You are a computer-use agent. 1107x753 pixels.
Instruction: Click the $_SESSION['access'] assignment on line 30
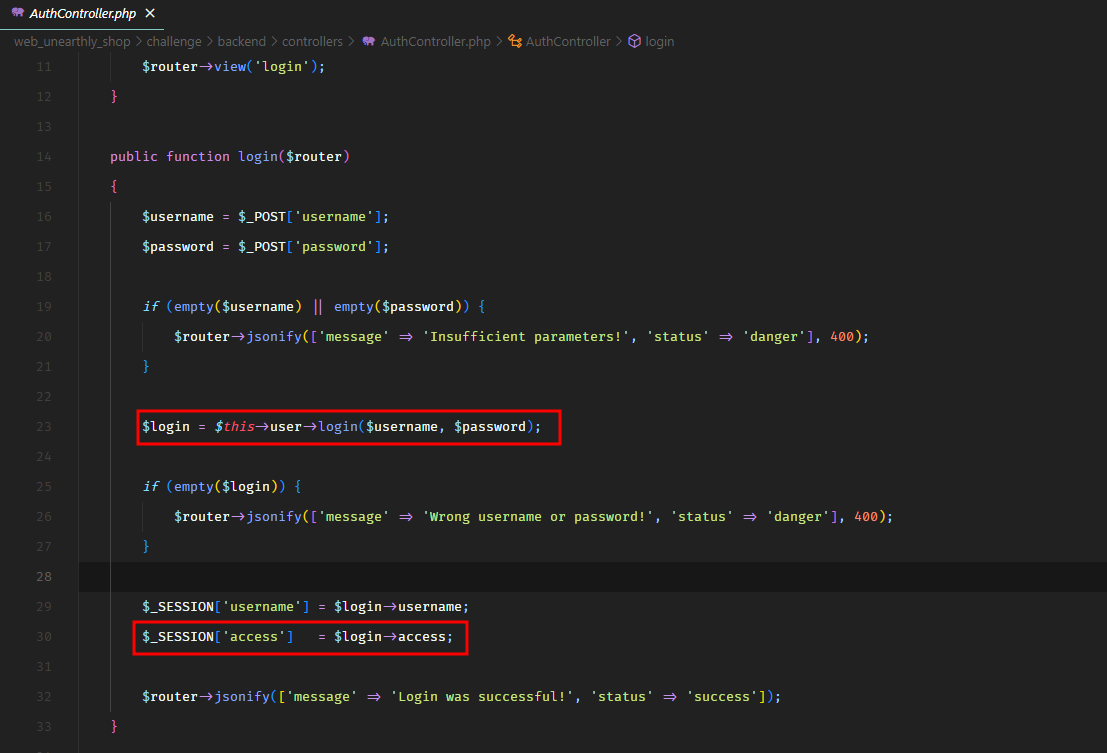(x=298, y=637)
